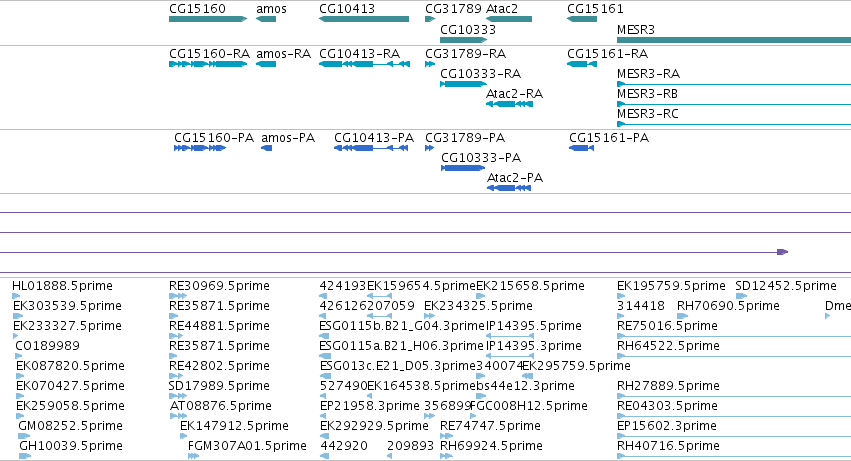Click EST EK087820.5prime
This screenshot has width=851, height=461.
coord(71,366)
